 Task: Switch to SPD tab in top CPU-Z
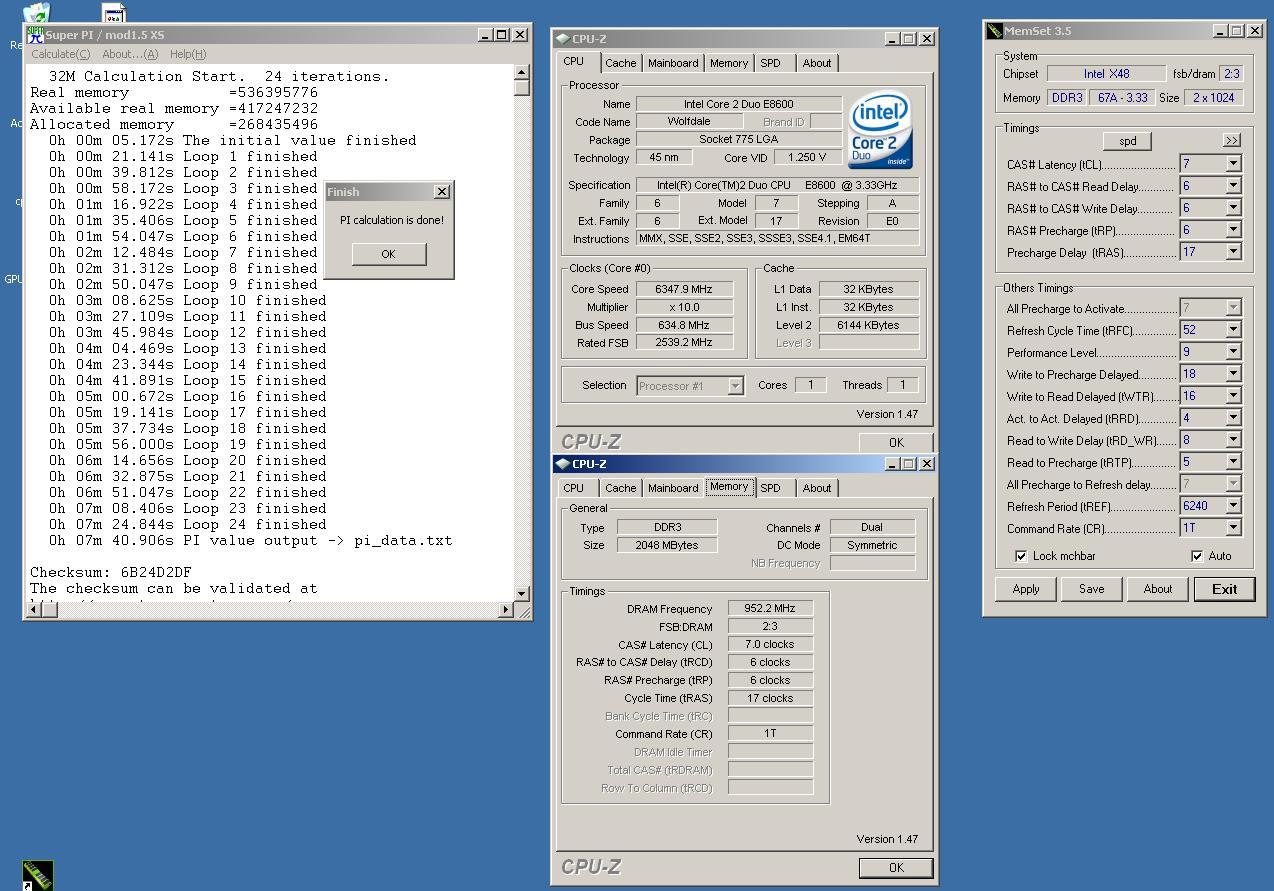(x=770, y=63)
